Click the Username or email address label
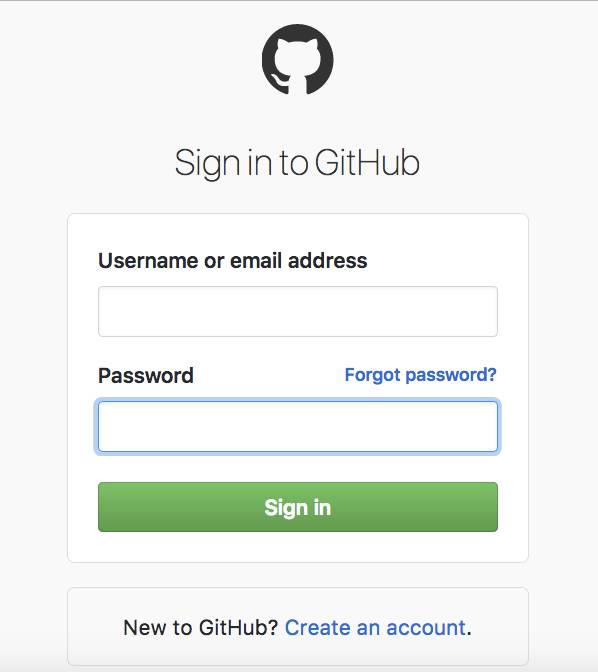Screen dimensions: 598x672 click(233, 261)
